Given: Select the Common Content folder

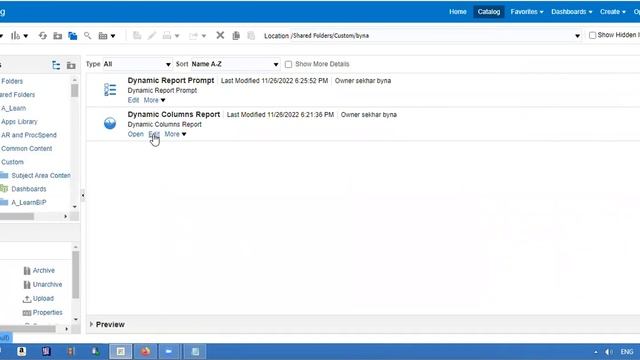Looking at the screenshot, I should click(x=27, y=149).
